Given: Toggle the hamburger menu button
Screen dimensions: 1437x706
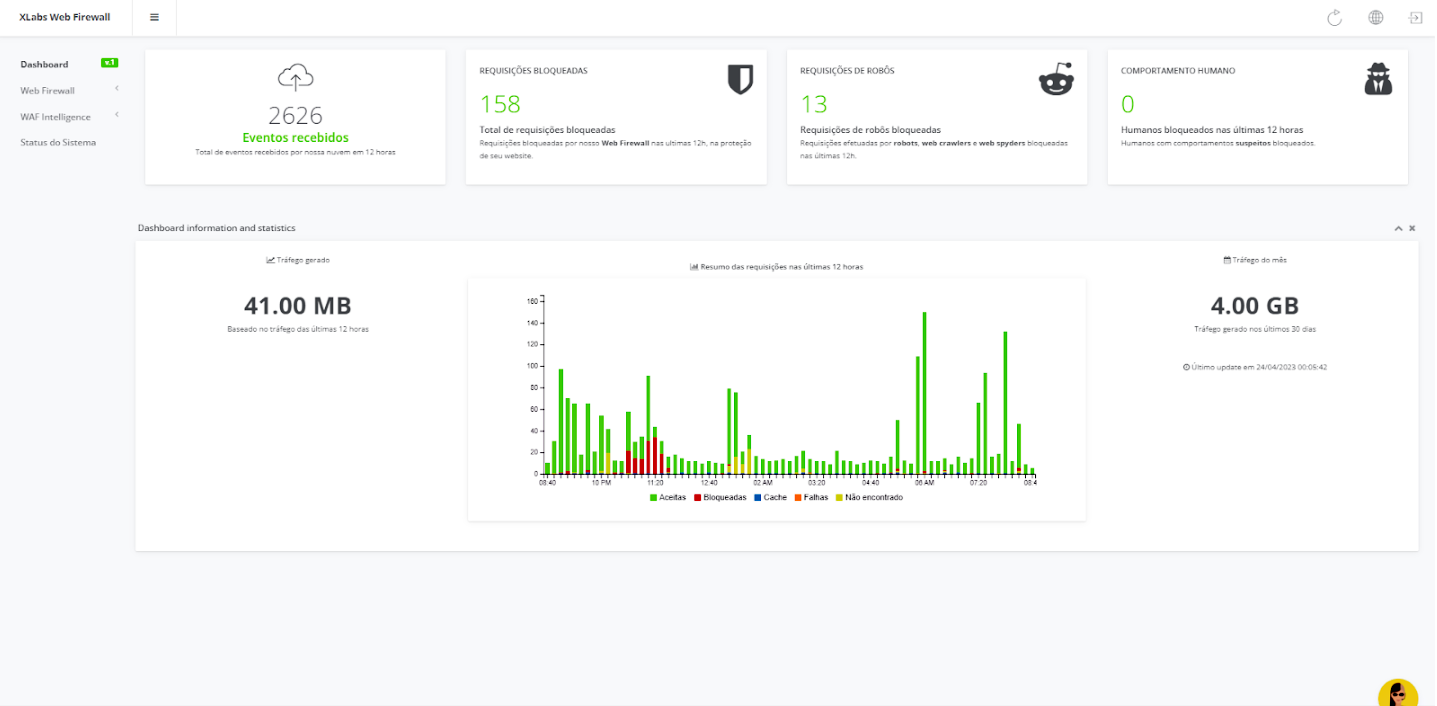Looking at the screenshot, I should (x=154, y=17).
